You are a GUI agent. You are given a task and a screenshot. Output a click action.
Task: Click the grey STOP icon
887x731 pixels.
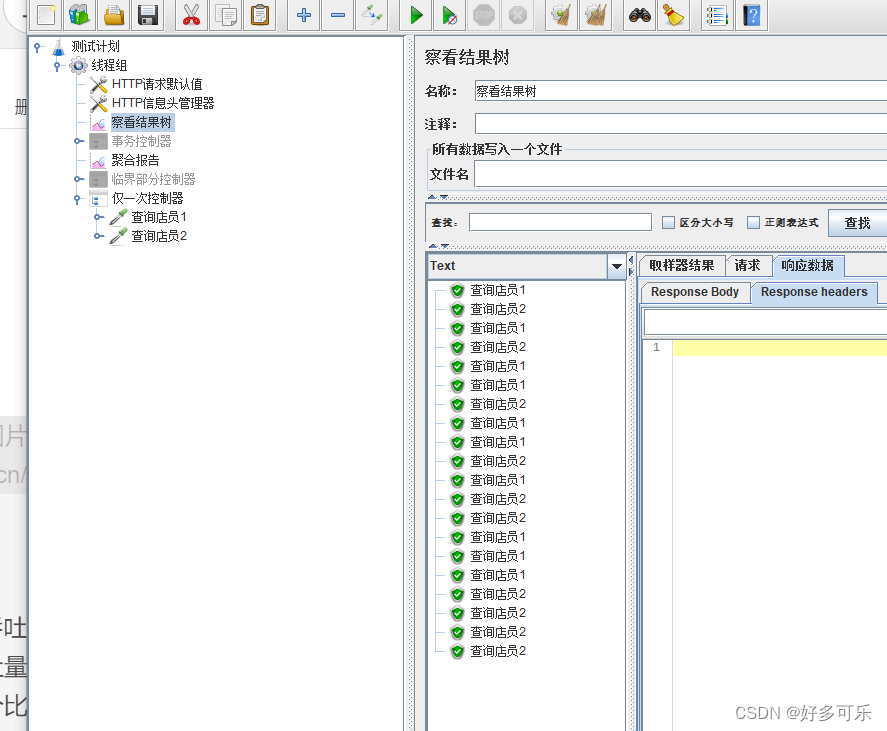pyautogui.click(x=484, y=15)
